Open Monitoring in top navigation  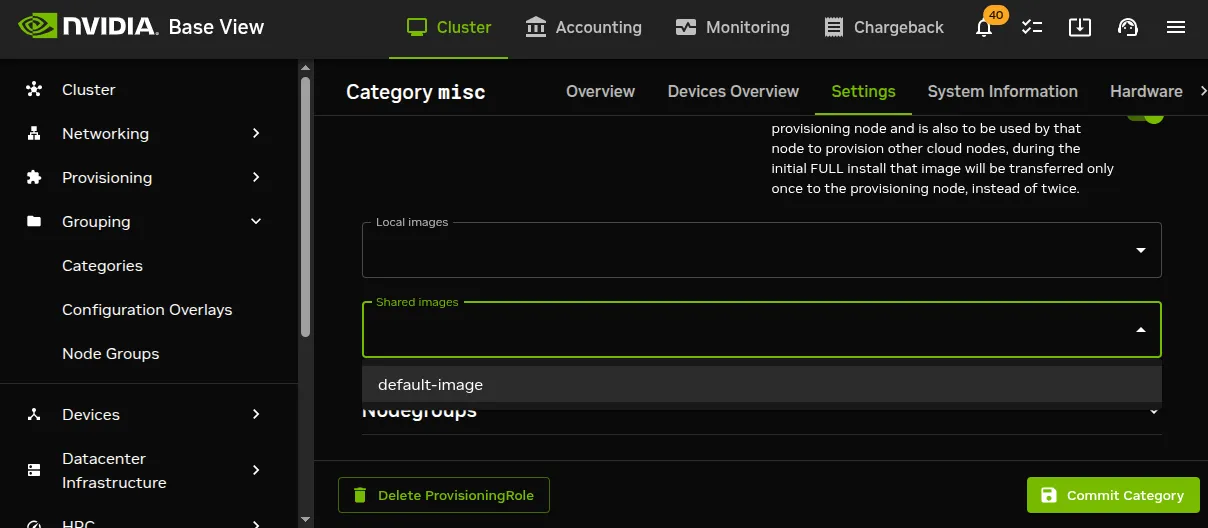[x=732, y=28]
